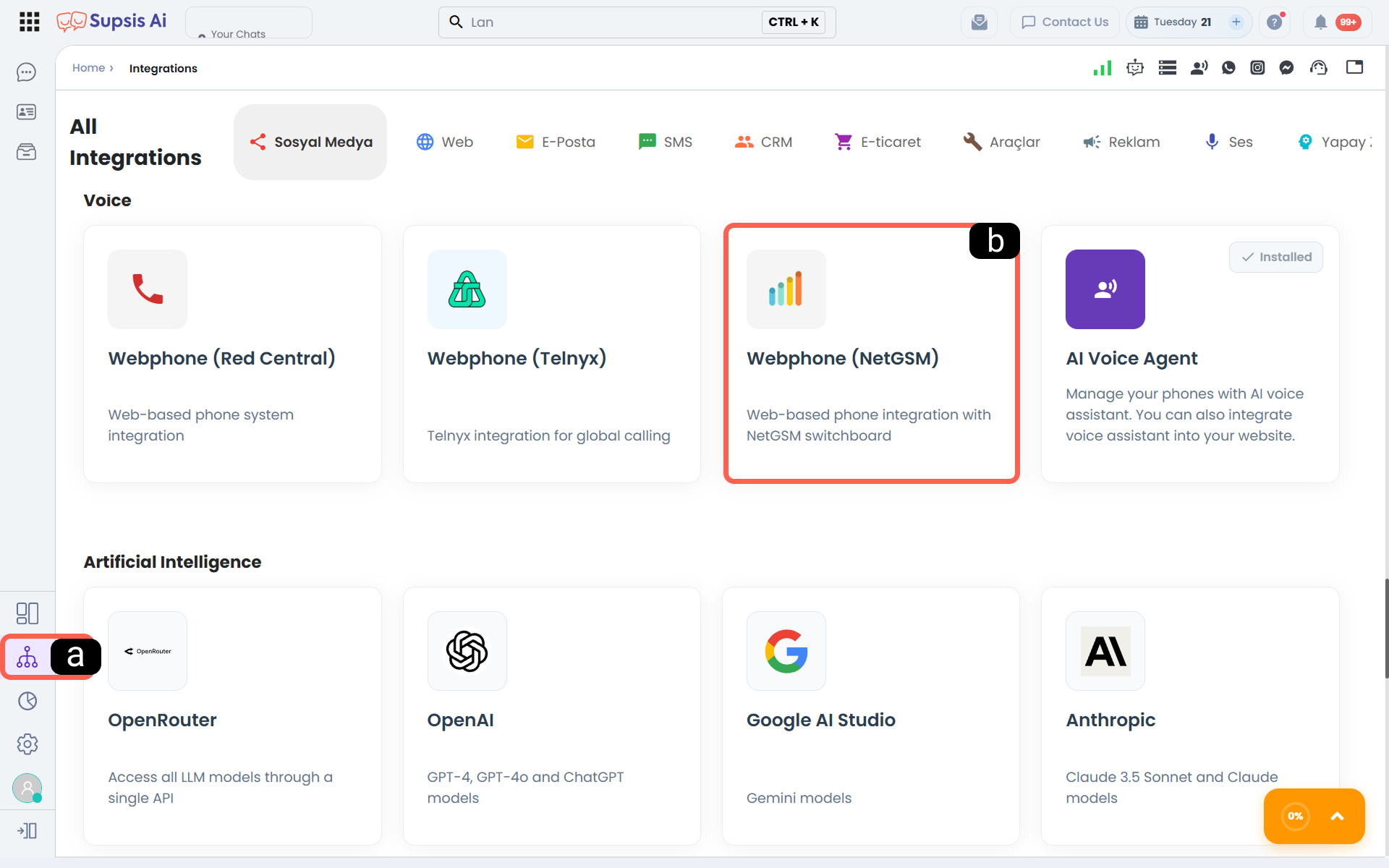Image resolution: width=1389 pixels, height=868 pixels.
Task: Click the Supsis Ai logo
Action: (111, 22)
